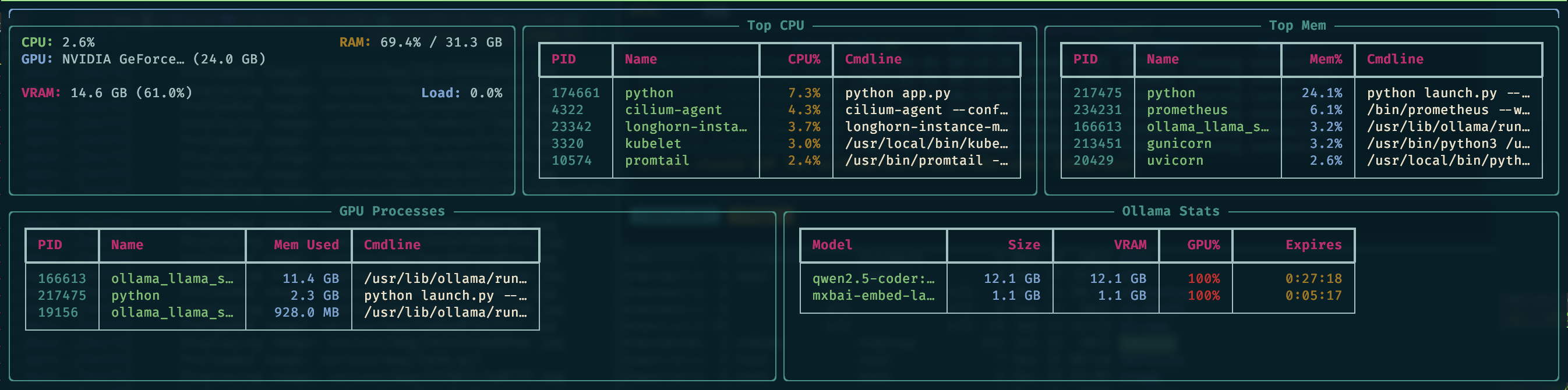Image resolution: width=1568 pixels, height=390 pixels.
Task: Click the cilium-agent process name
Action: [x=673, y=110]
